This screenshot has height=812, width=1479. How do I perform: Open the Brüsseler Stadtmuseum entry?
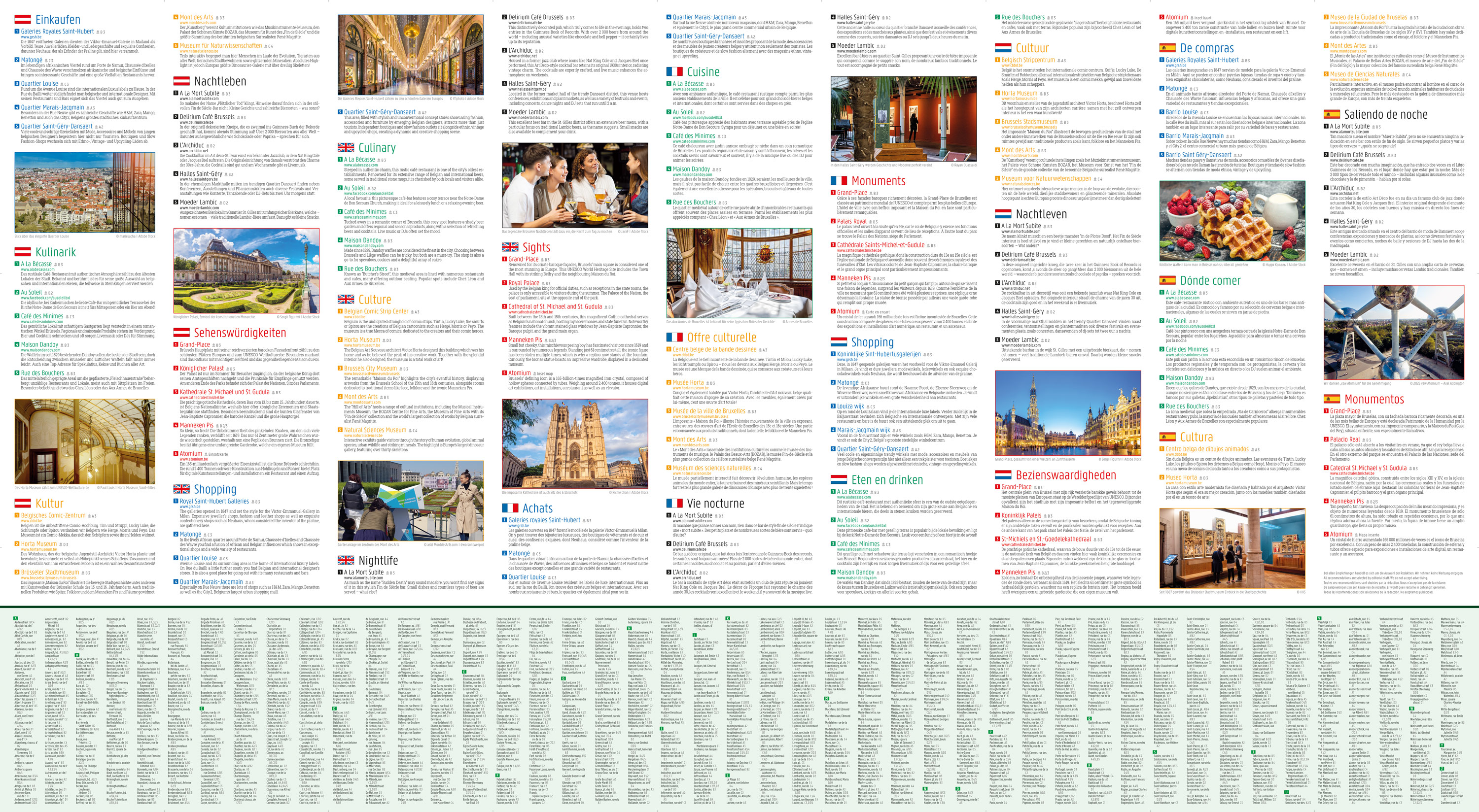click(x=50, y=572)
